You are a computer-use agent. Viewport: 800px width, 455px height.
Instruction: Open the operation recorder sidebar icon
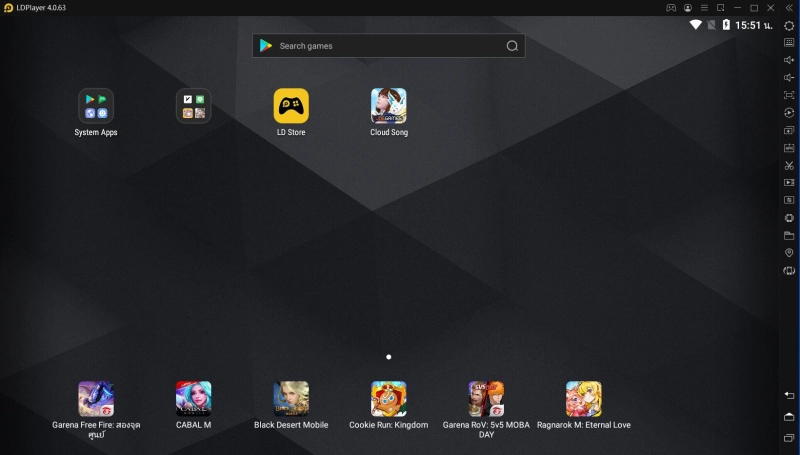789,113
